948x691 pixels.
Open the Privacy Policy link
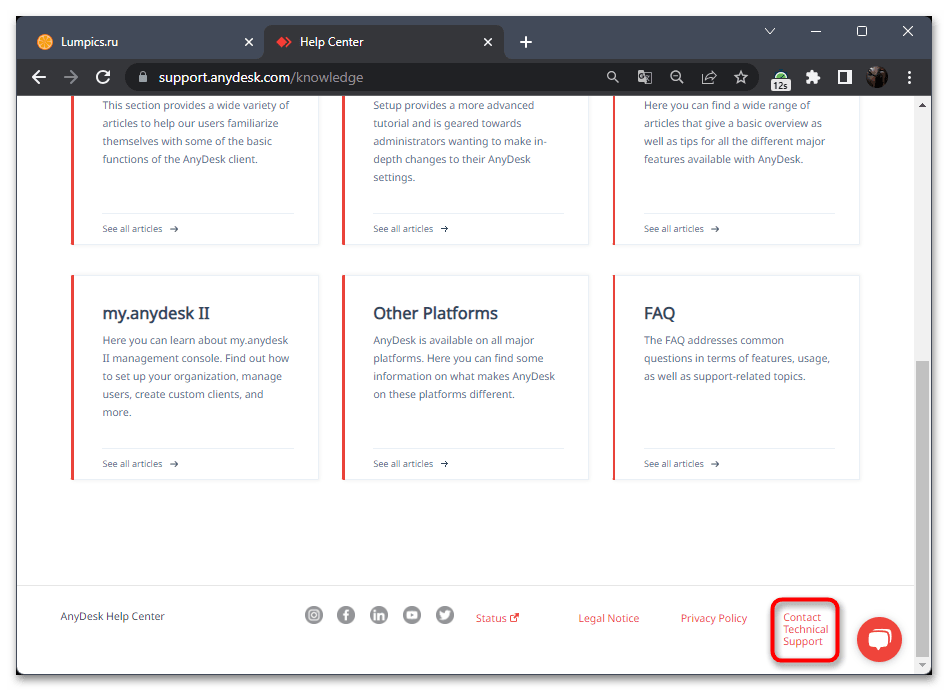tap(713, 618)
